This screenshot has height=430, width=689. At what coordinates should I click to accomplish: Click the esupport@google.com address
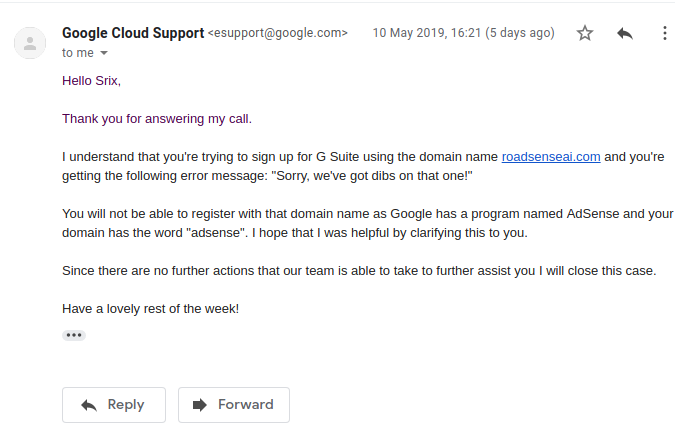click(x=278, y=33)
